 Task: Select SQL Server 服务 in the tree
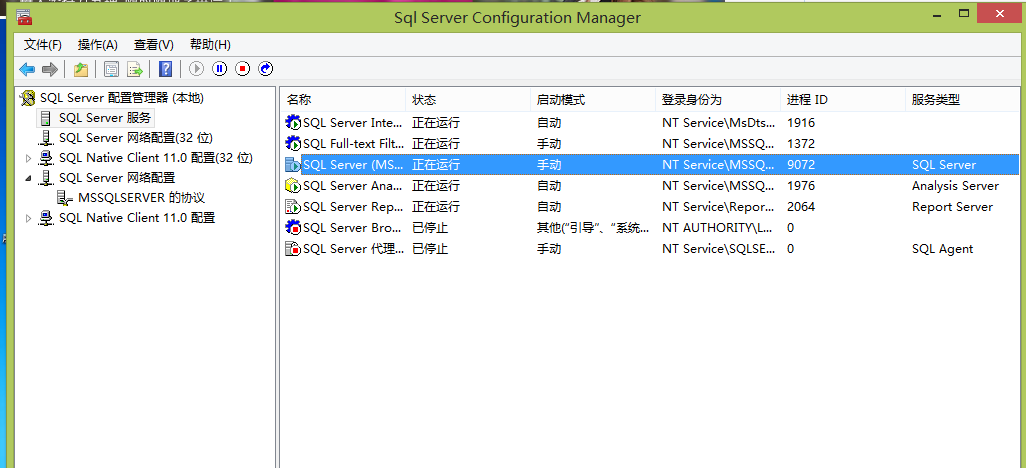(105, 118)
